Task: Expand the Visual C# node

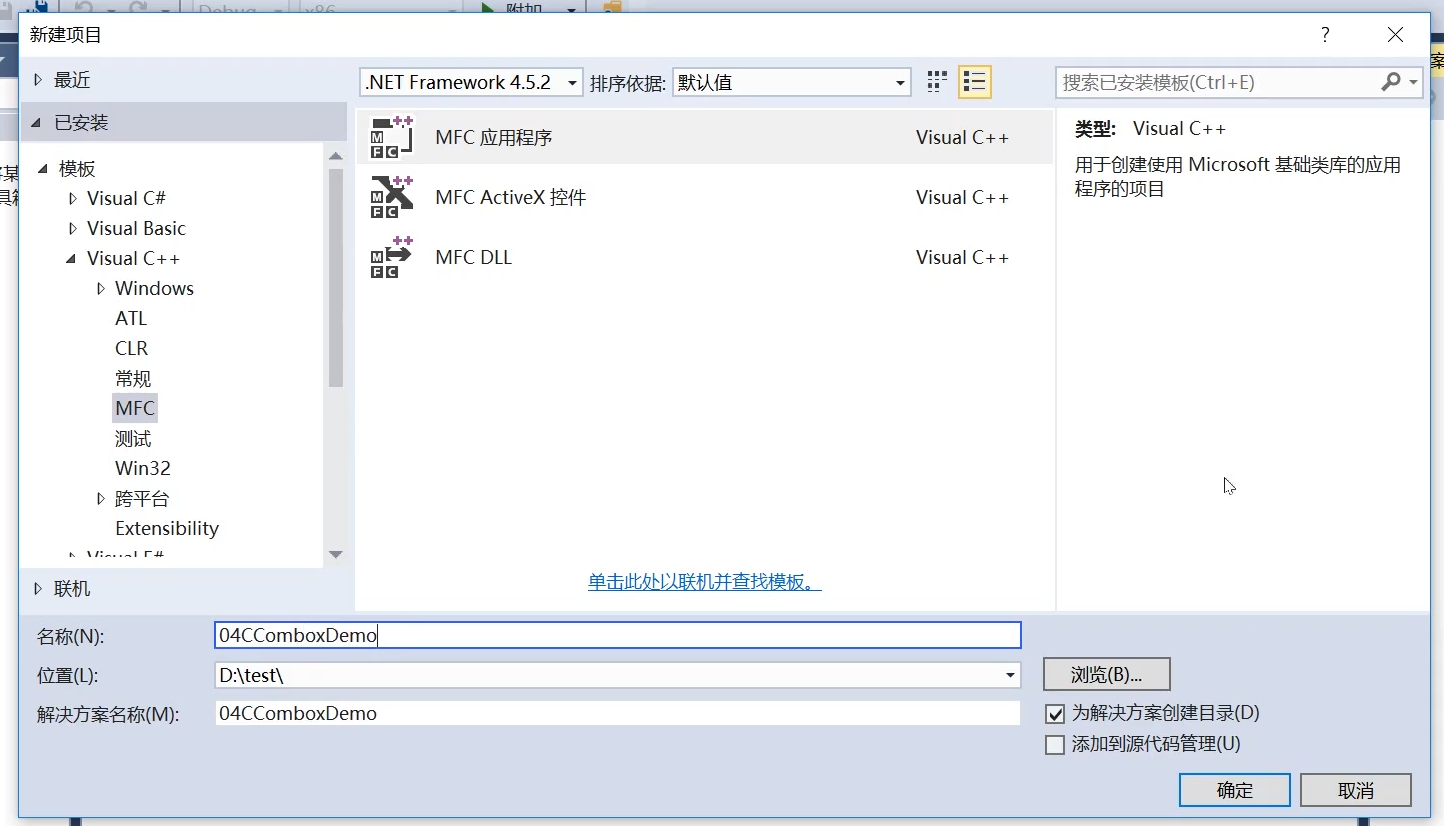Action: (x=72, y=199)
